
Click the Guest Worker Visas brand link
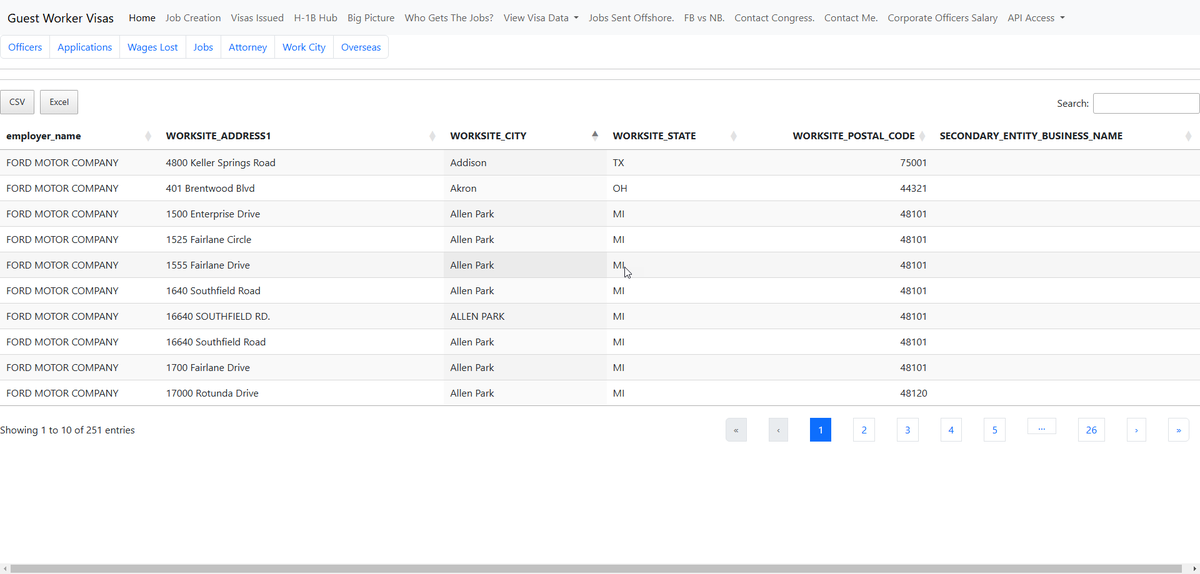click(x=61, y=18)
